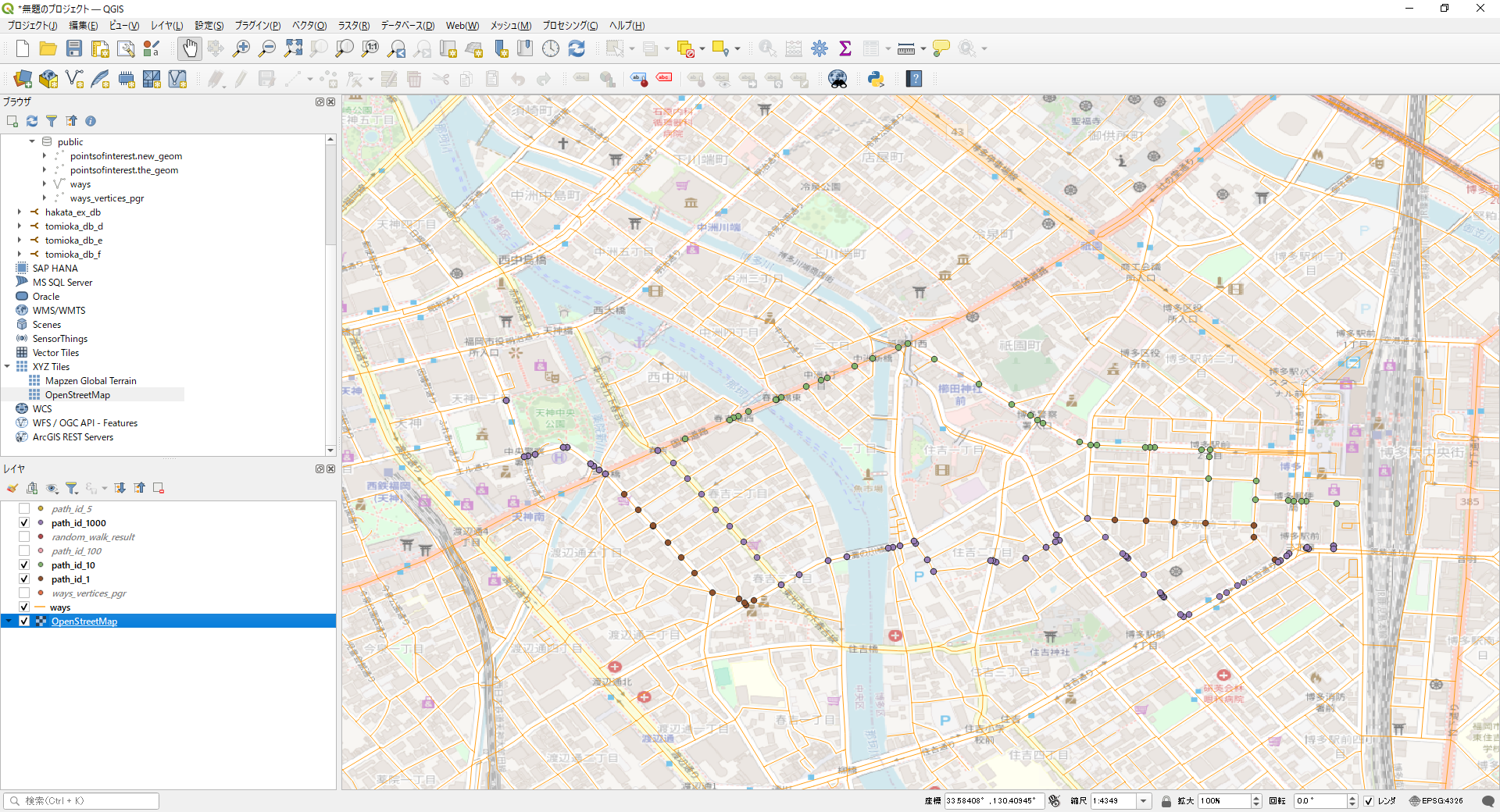Open Data Source Manager icon

click(x=23, y=79)
